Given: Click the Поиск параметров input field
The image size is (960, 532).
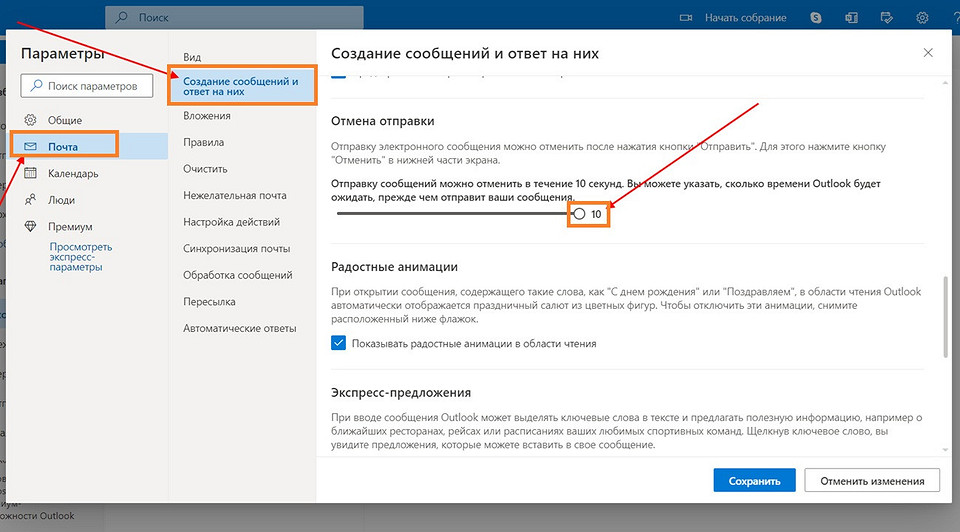Looking at the screenshot, I should (86, 86).
